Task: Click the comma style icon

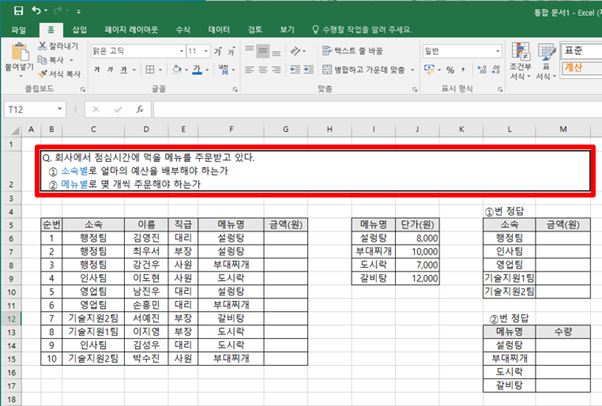Action: click(x=463, y=70)
